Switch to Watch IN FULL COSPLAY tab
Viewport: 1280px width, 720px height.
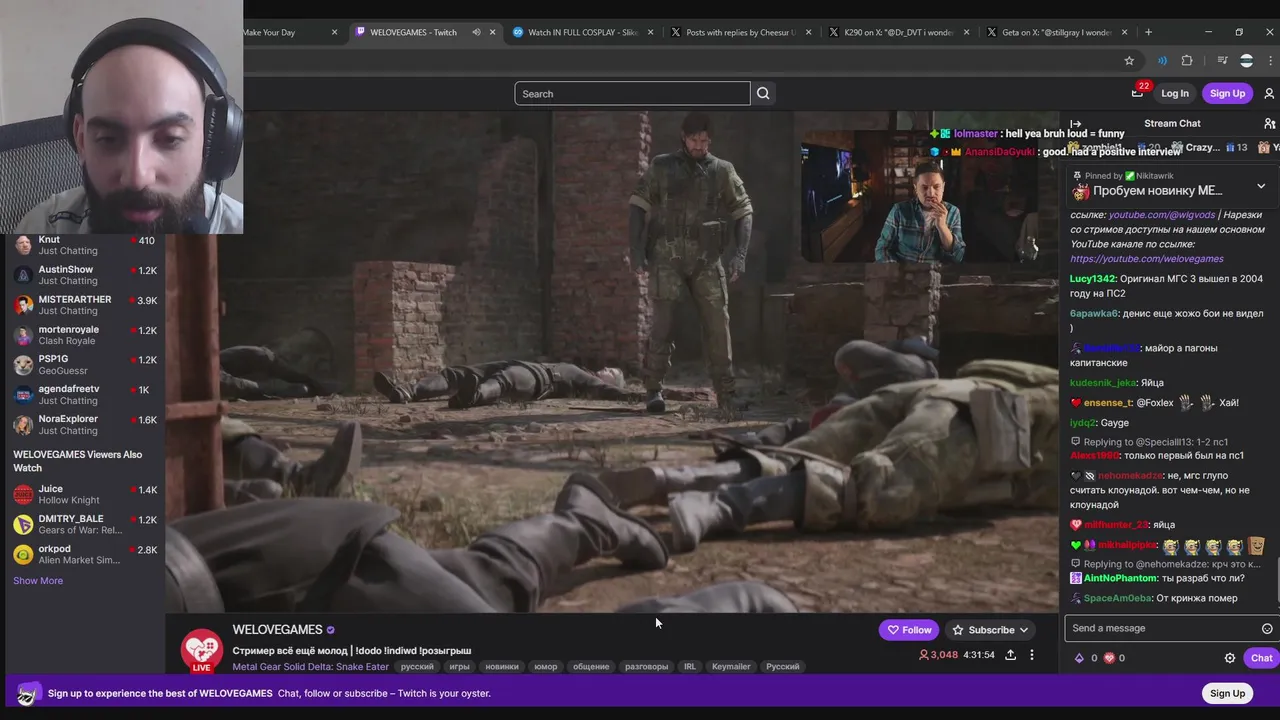(x=583, y=32)
